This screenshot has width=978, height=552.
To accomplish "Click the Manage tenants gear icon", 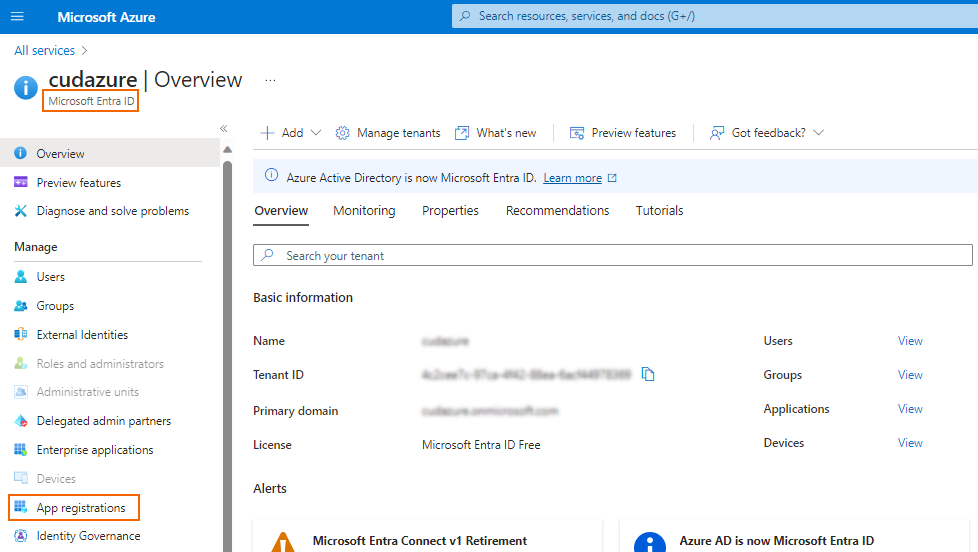I will pyautogui.click(x=342, y=133).
